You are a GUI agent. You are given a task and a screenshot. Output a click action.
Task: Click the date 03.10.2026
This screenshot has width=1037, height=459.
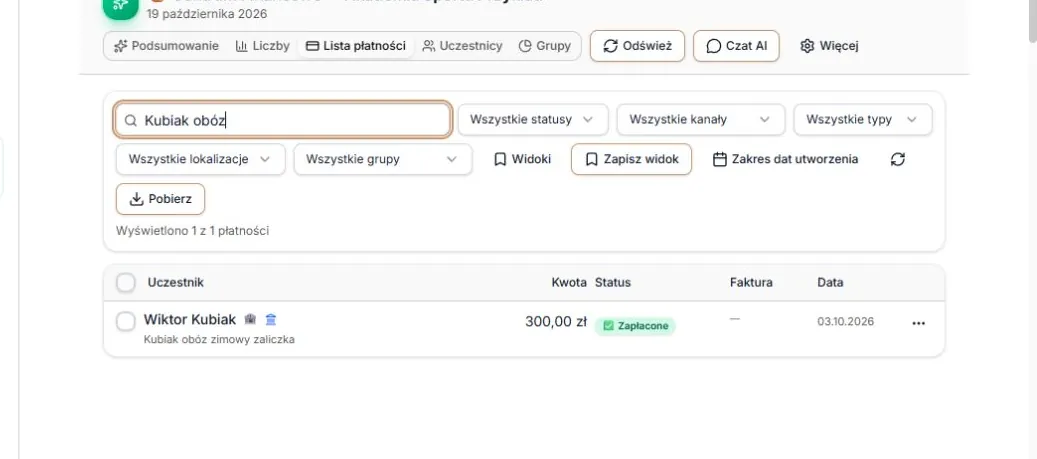846,321
